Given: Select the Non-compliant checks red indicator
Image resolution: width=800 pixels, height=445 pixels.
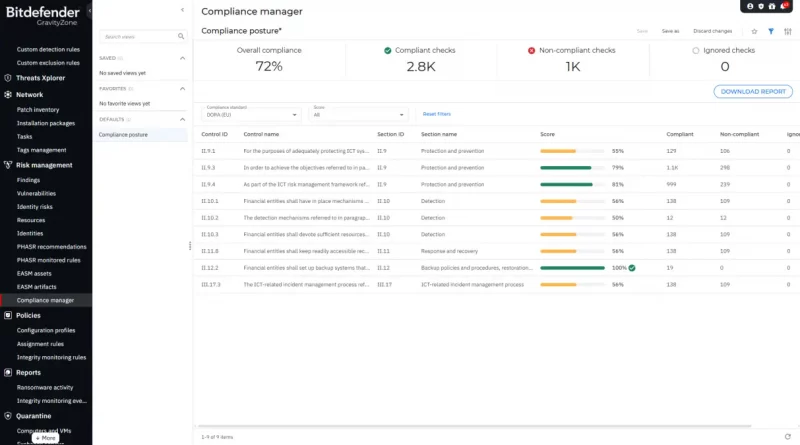Looking at the screenshot, I should (532, 50).
